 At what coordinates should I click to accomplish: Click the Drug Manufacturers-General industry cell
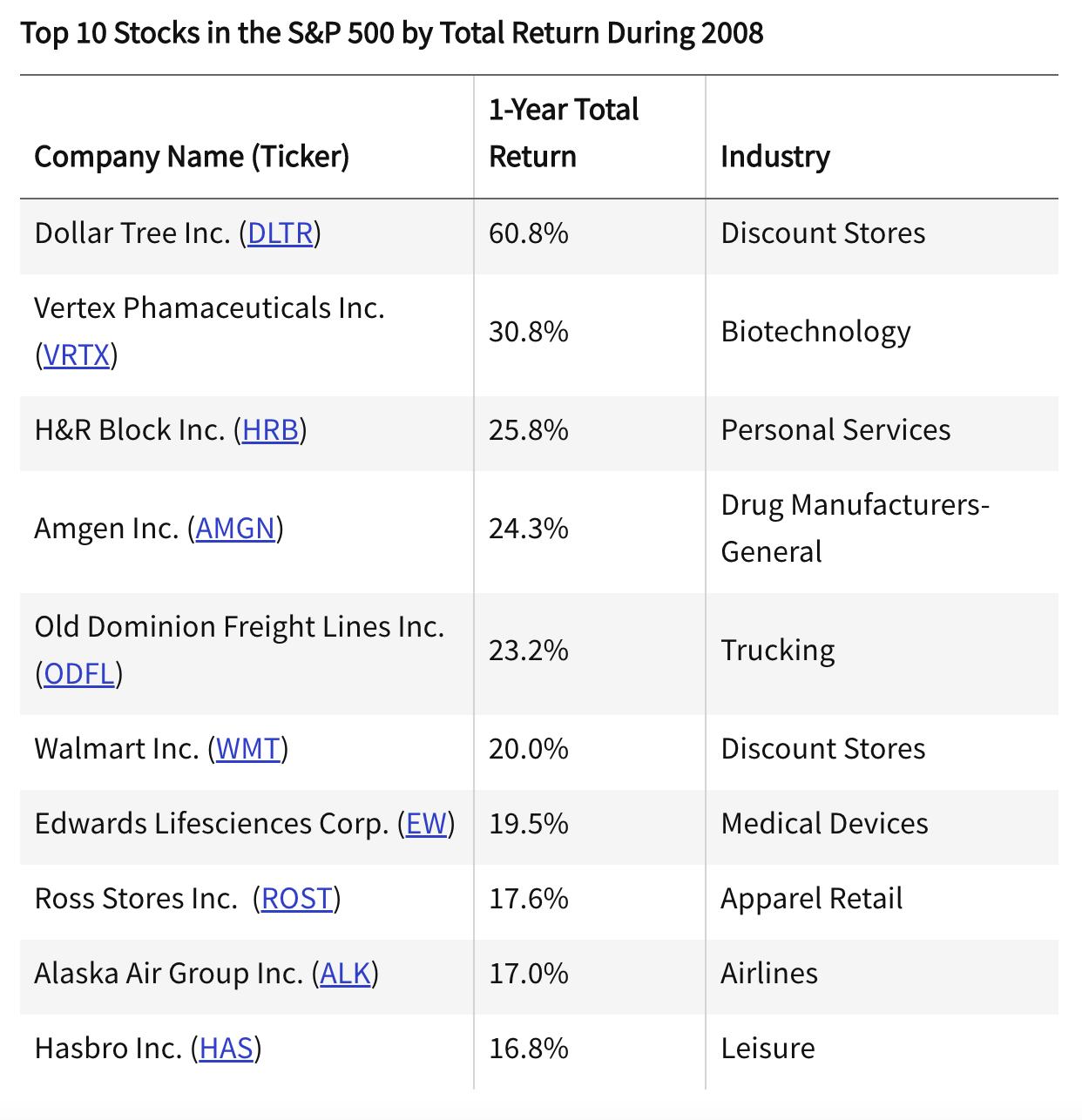pos(854,529)
